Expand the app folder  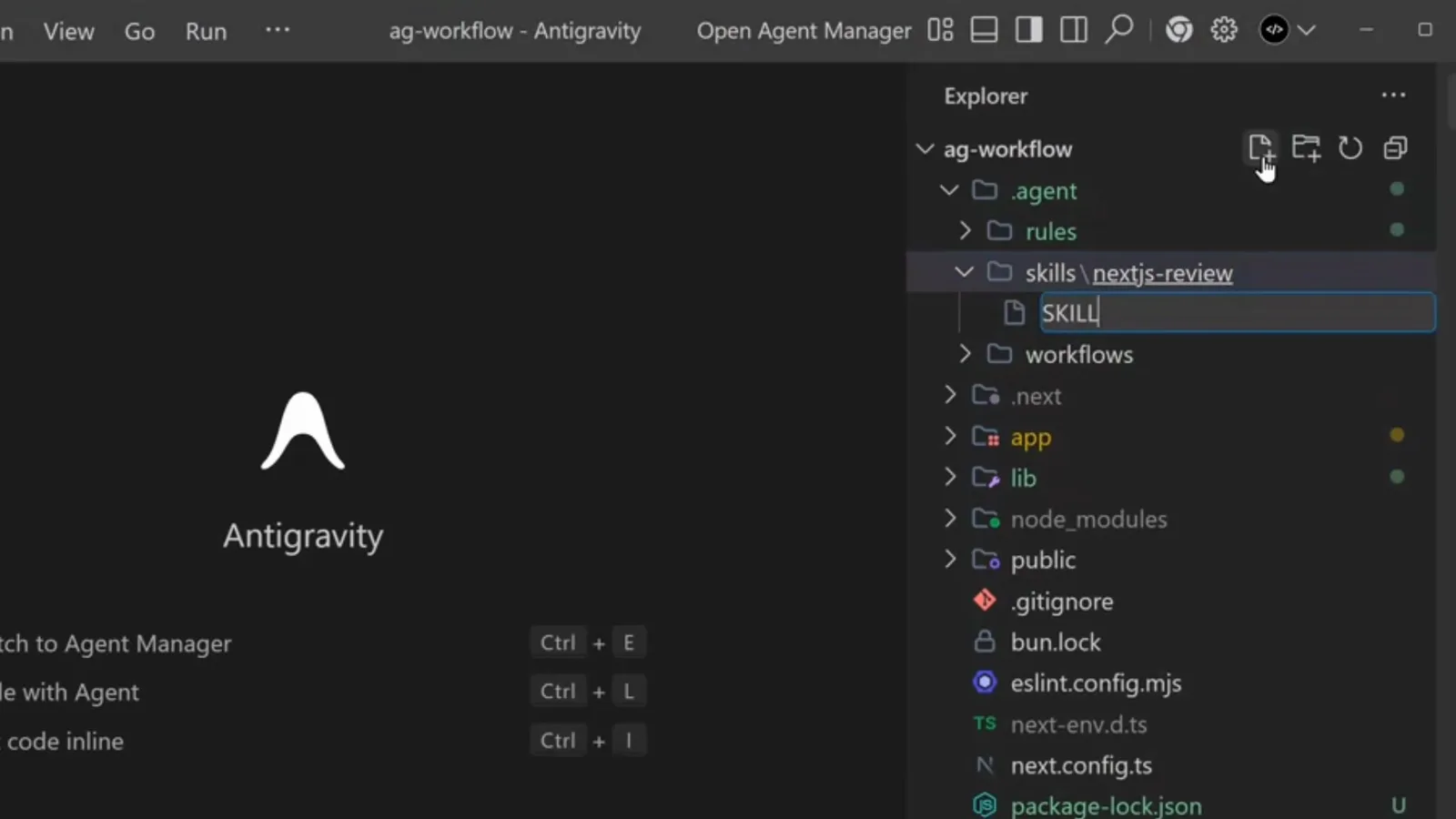click(950, 436)
